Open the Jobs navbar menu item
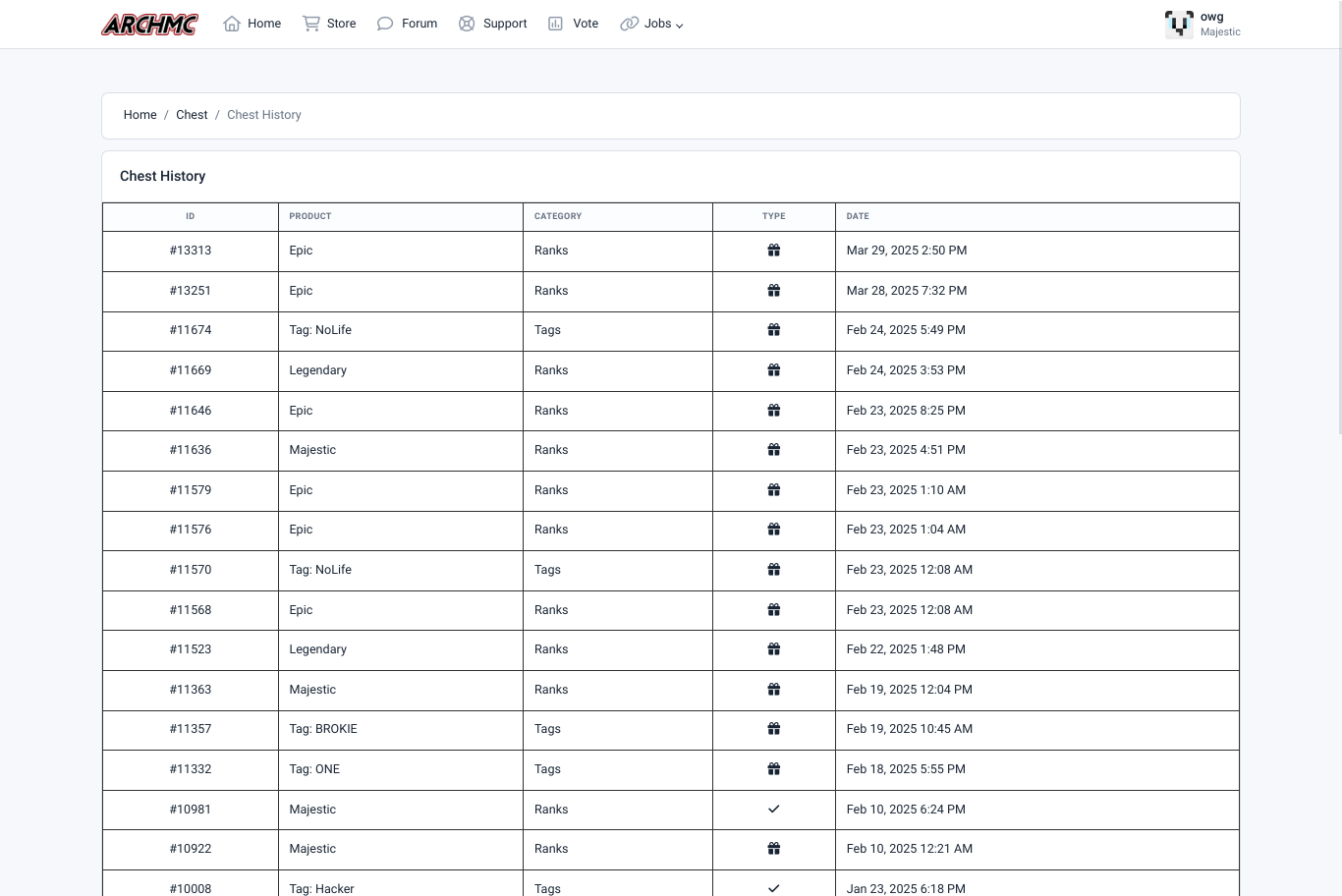Screen dimensions: 1342x896 [x=651, y=24]
